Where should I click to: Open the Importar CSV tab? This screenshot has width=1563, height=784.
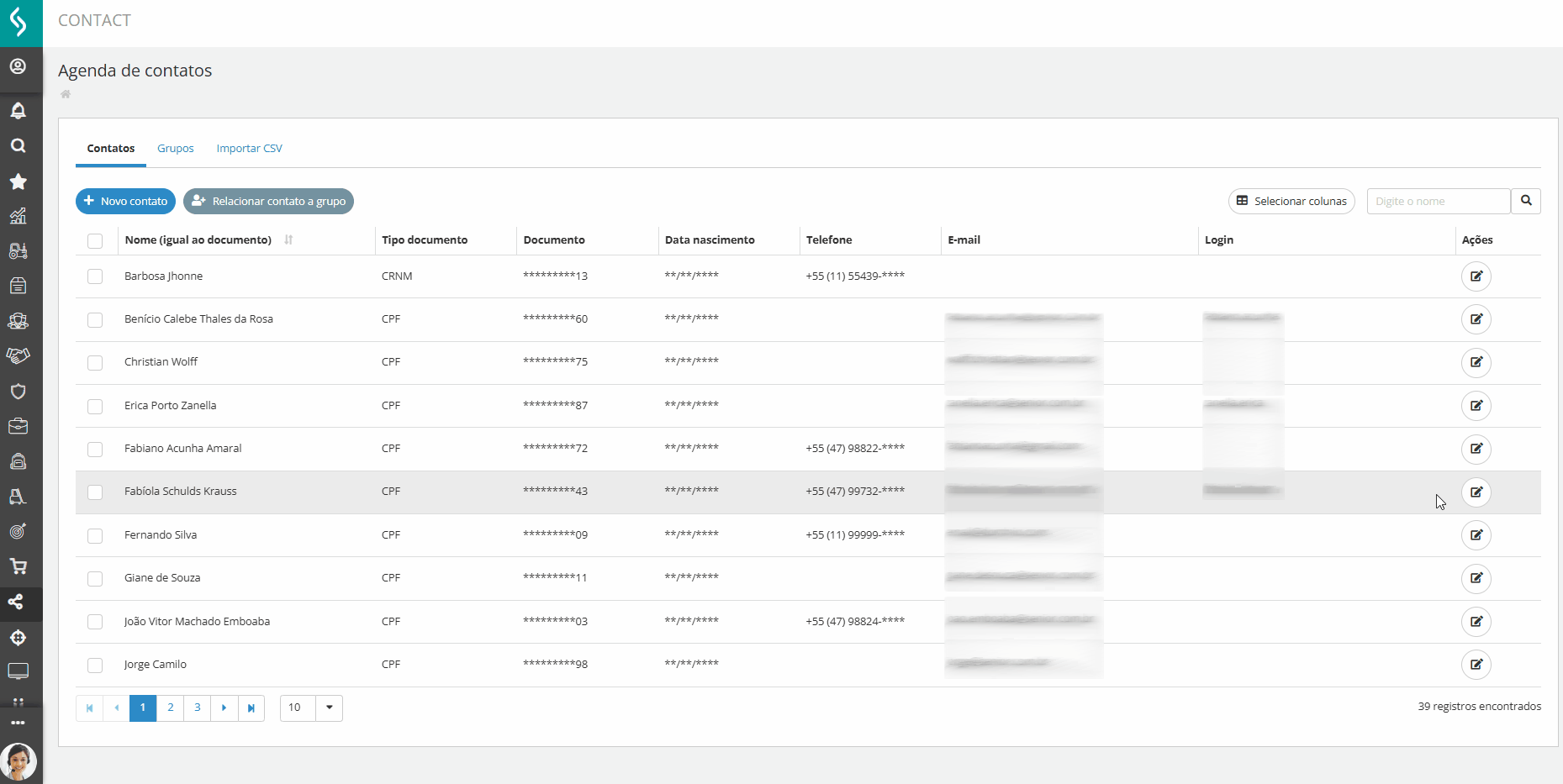click(249, 149)
